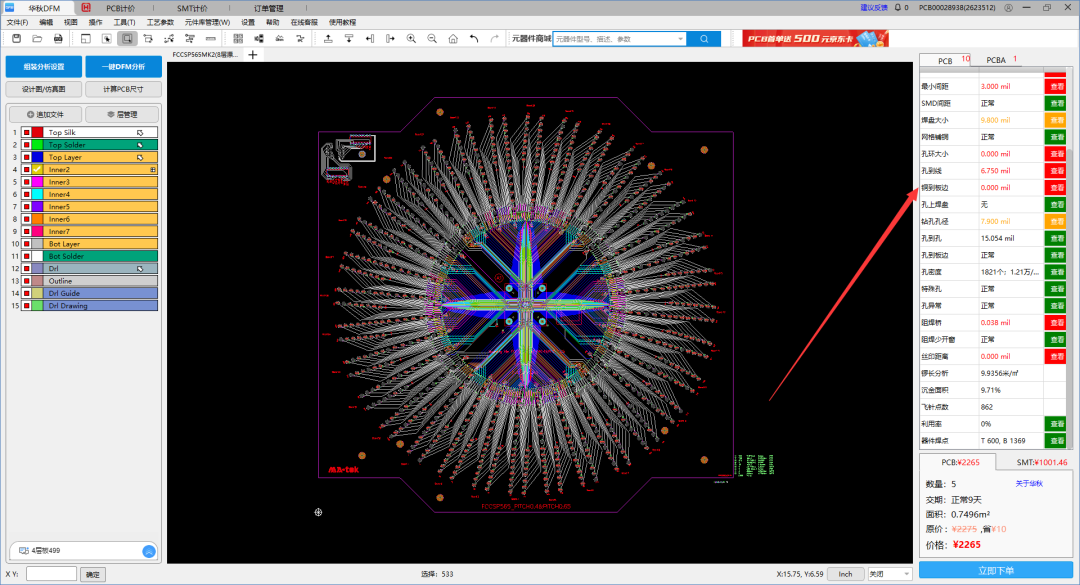Click the Inner4 layer cyan color swatch
This screenshot has height=585, width=1080.
click(x=38, y=194)
